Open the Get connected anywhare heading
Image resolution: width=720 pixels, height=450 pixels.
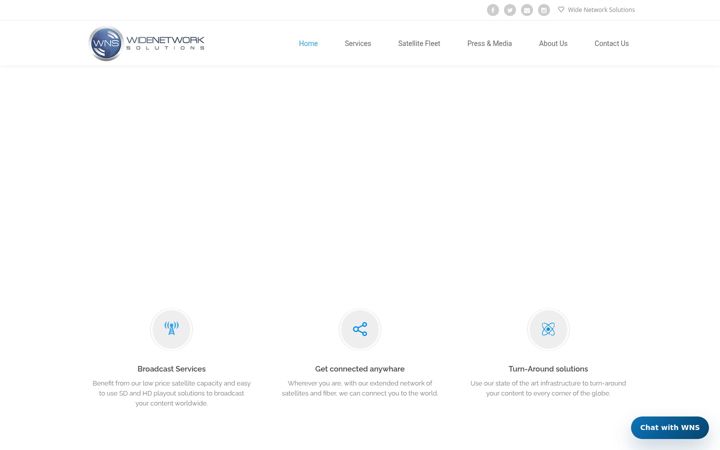(x=360, y=369)
